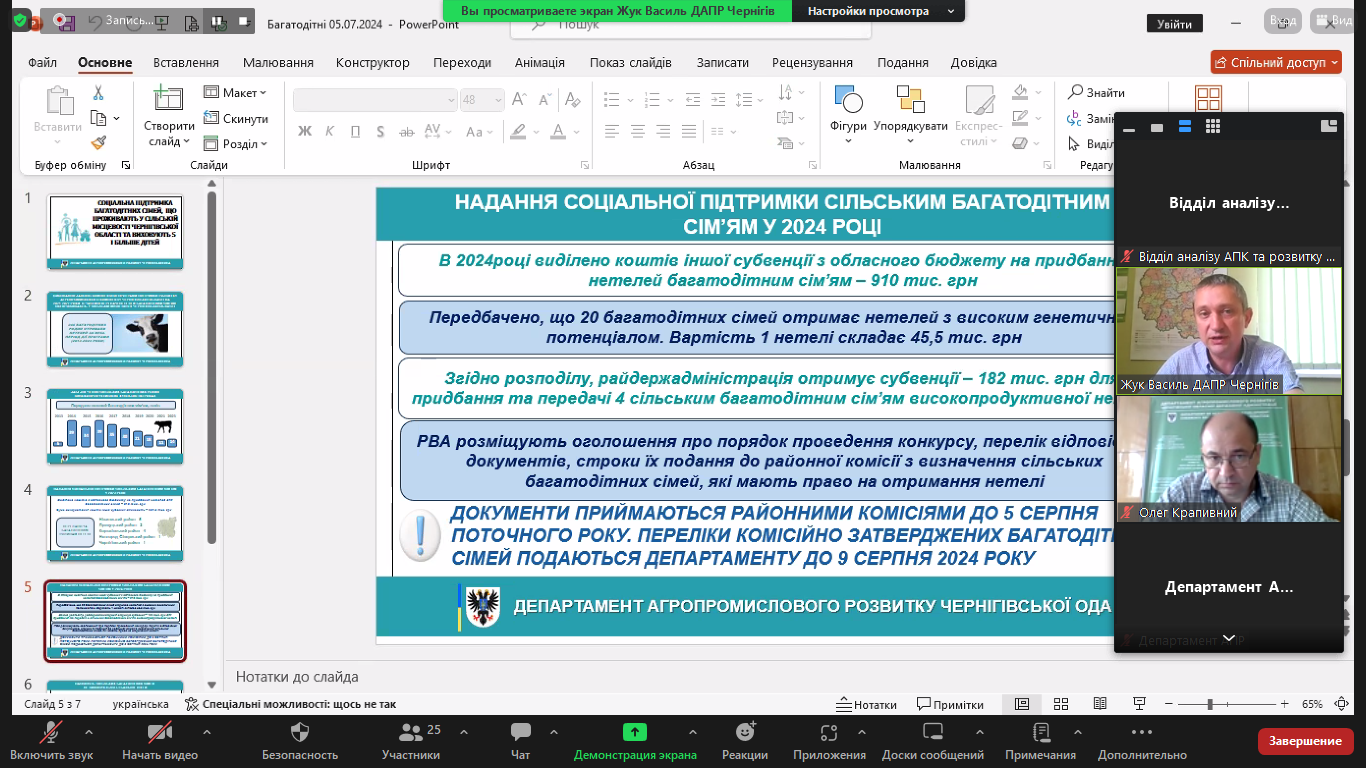Click the red Завершение button
1366x768 pixels.
1305,741
